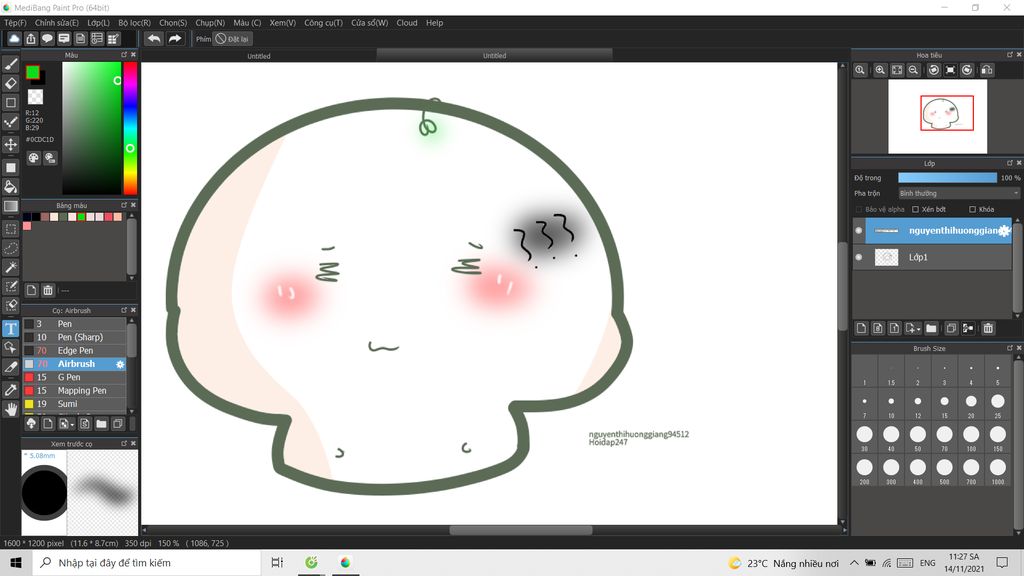
Task: Click the rainbow hue slider
Action: coord(130,128)
